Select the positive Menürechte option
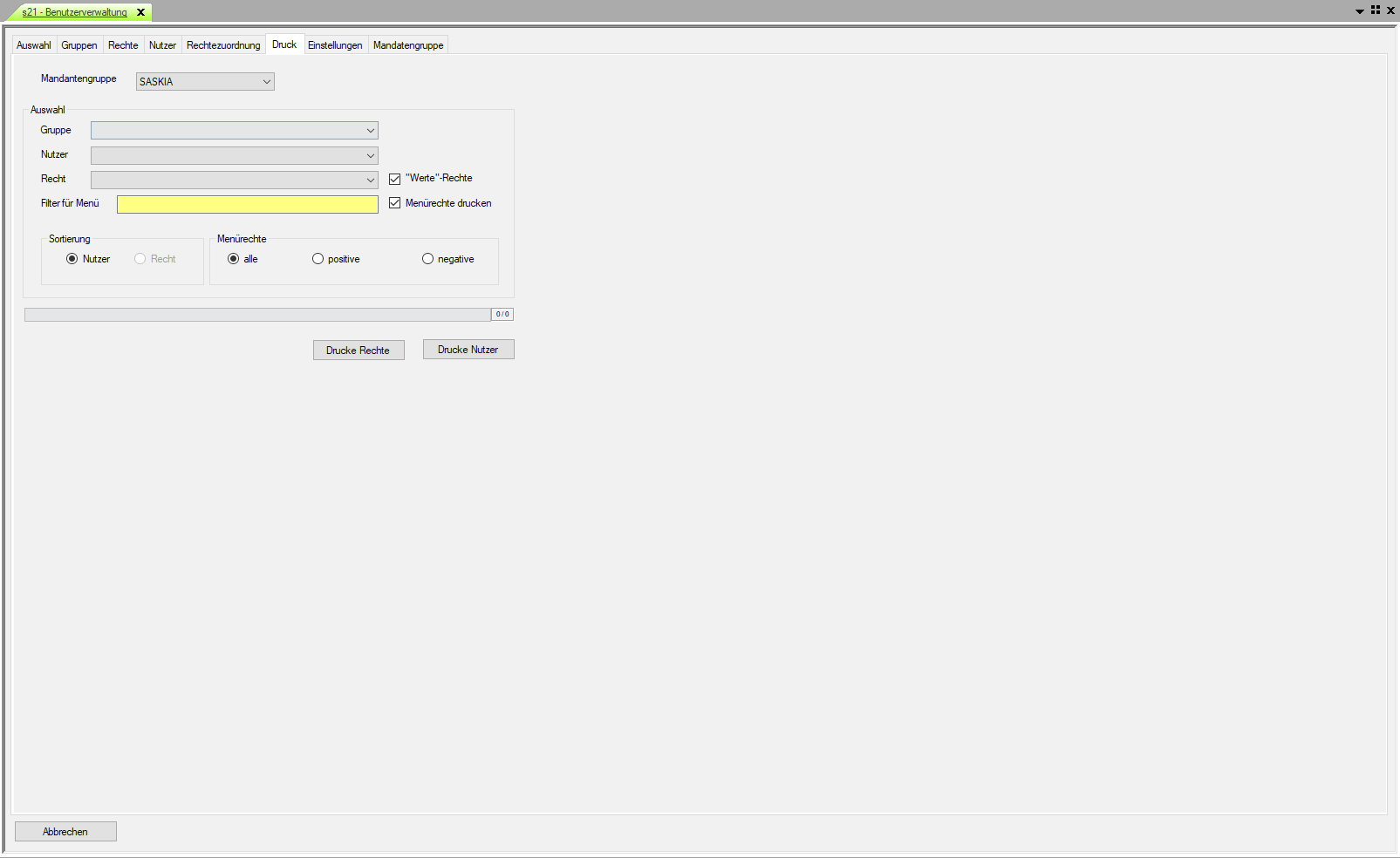 (x=318, y=259)
